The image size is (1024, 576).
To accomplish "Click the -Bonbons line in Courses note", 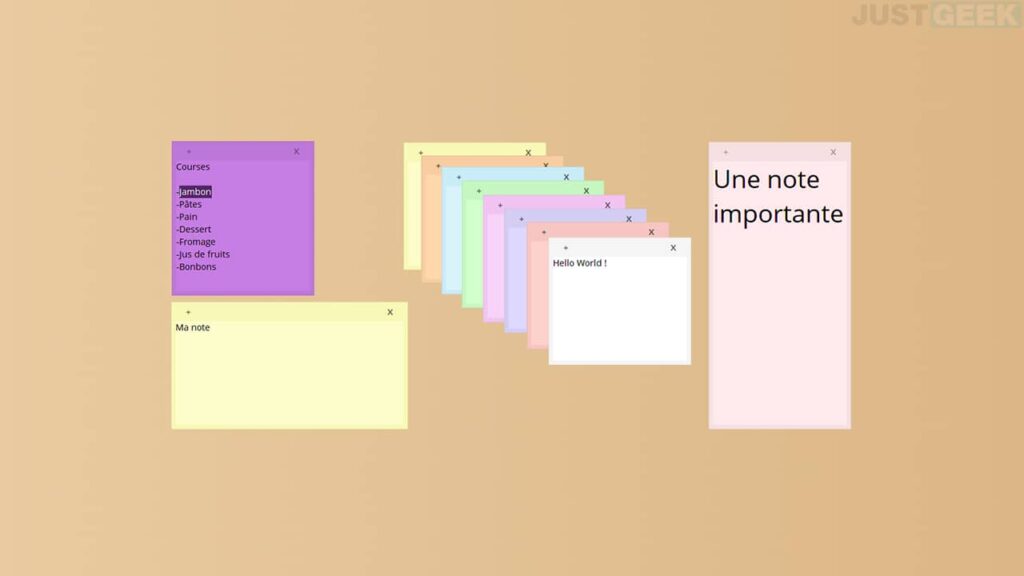I will point(196,266).
